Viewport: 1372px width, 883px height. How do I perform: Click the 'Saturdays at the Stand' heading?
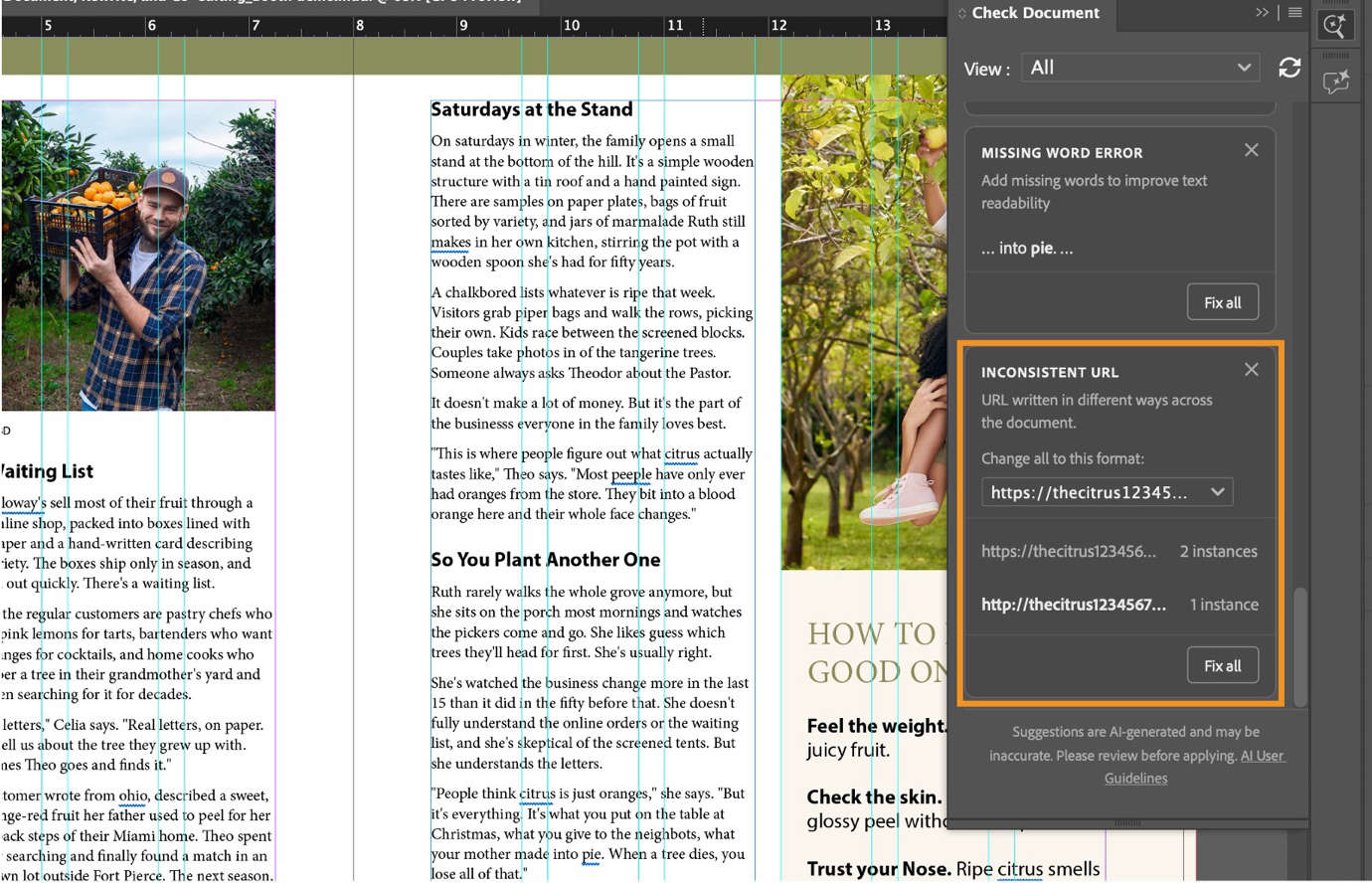point(532,109)
